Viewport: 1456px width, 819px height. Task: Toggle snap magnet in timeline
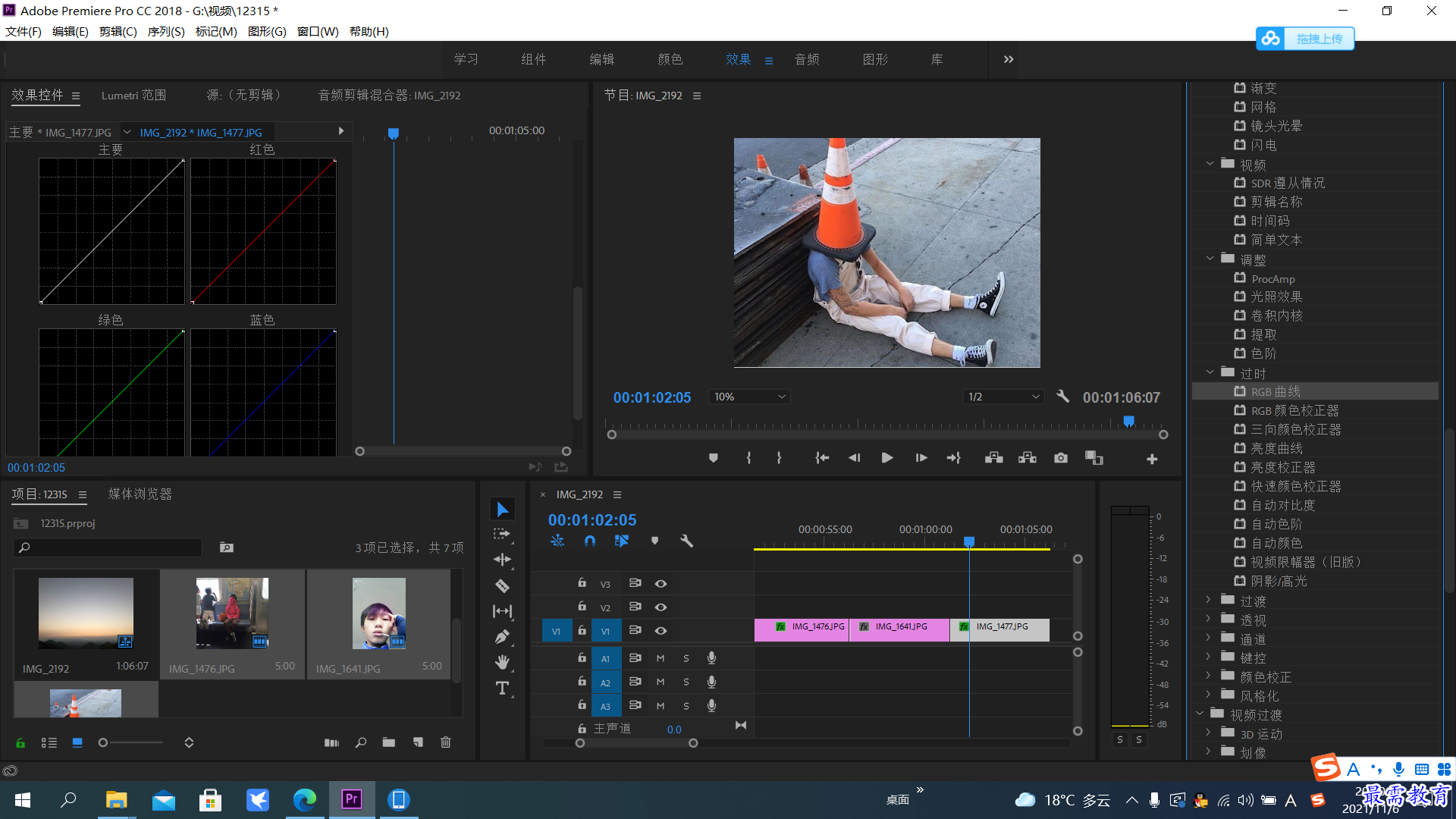click(590, 541)
